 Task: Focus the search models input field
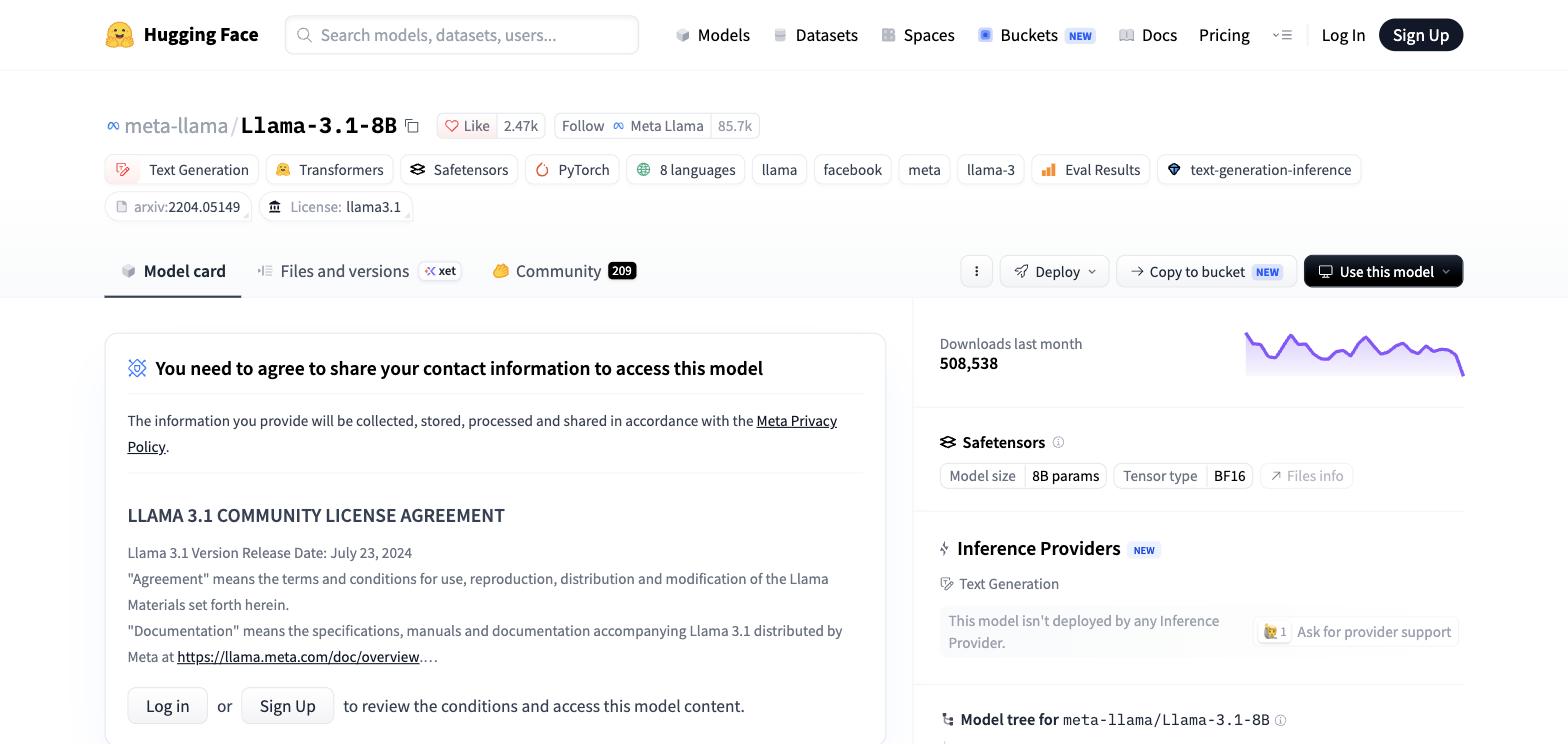point(462,35)
